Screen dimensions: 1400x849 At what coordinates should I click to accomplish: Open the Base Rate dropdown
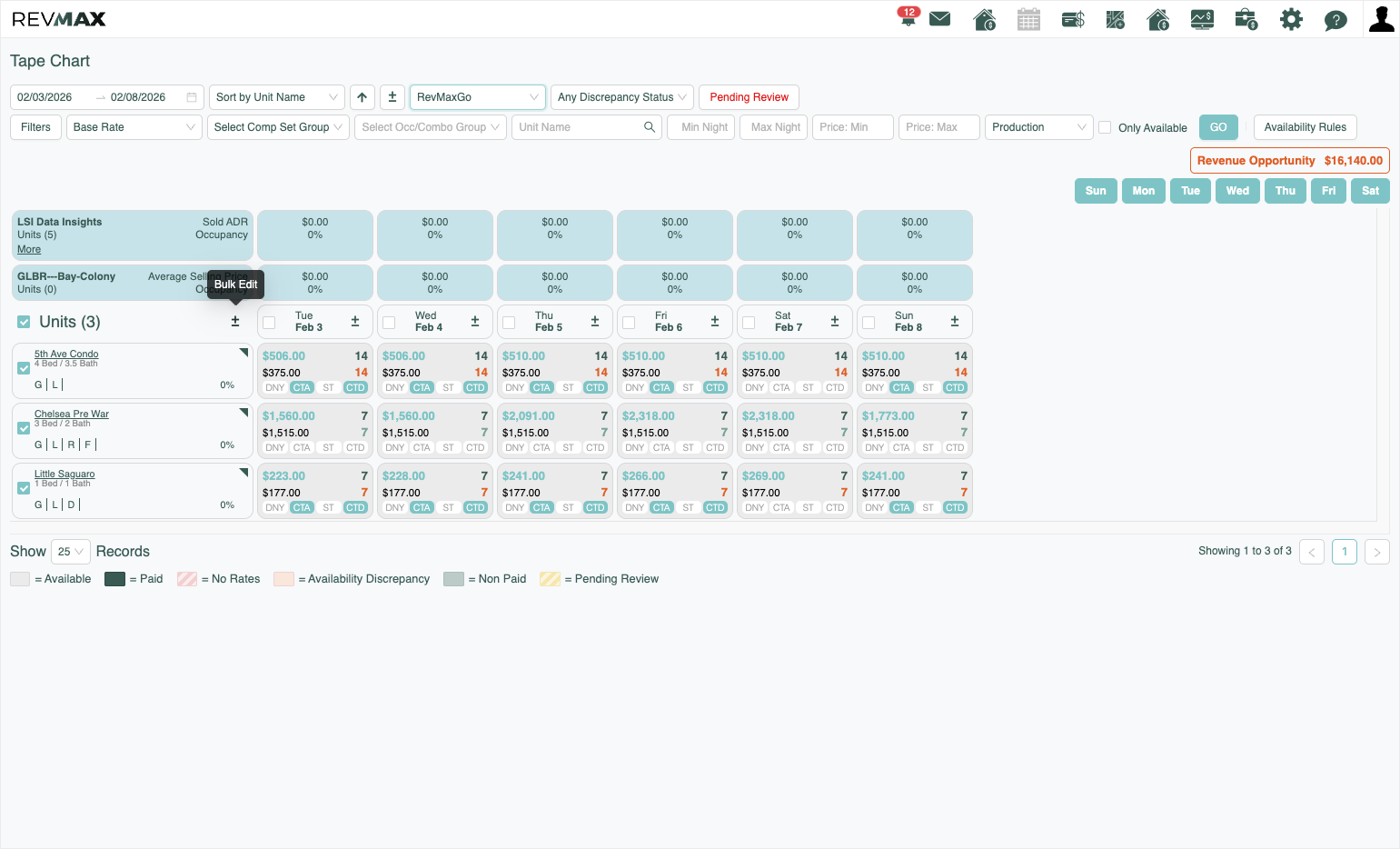[x=134, y=127]
